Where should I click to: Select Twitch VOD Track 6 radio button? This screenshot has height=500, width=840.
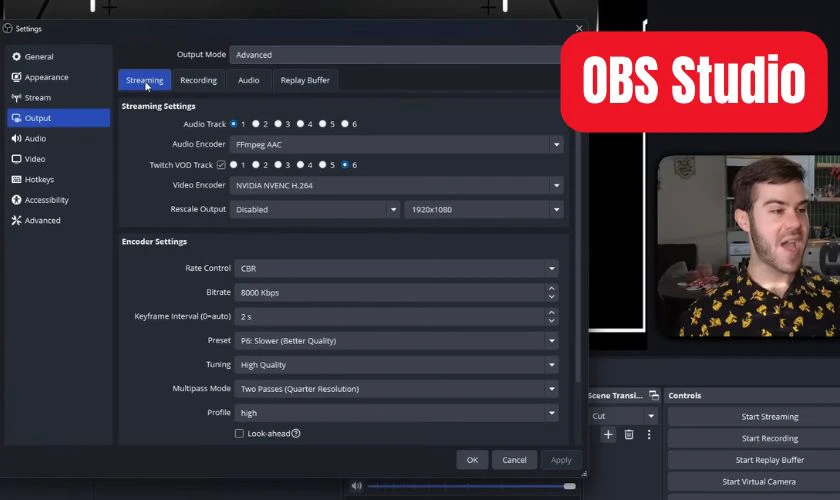(345, 165)
